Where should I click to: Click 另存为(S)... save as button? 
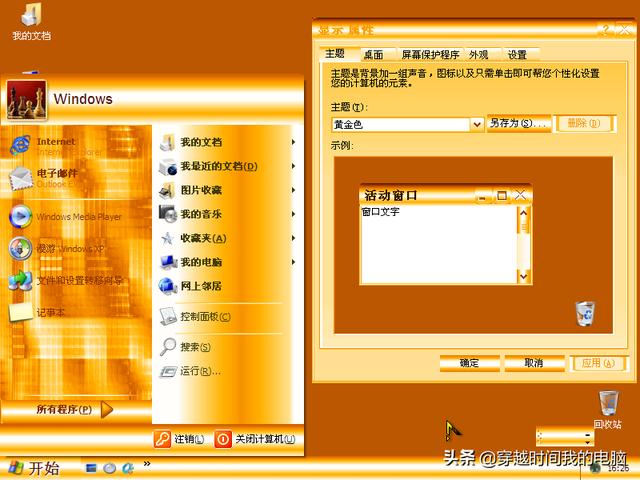pos(518,123)
